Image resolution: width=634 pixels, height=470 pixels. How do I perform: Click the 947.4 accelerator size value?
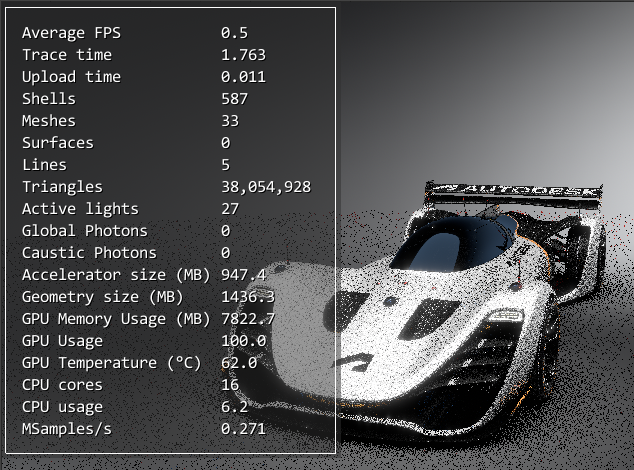243,275
